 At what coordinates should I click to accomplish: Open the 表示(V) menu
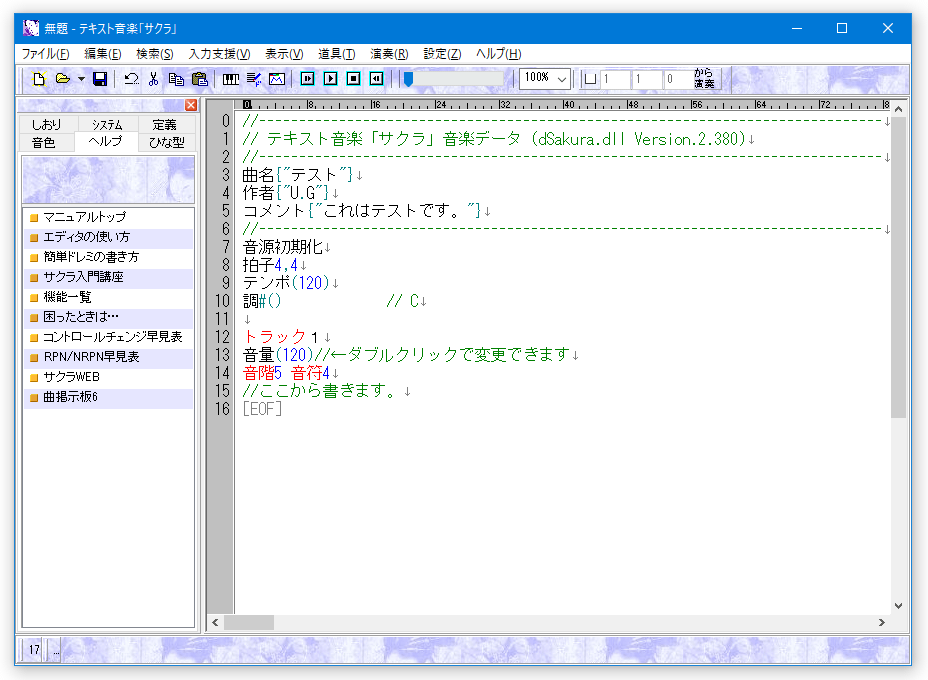(x=284, y=54)
